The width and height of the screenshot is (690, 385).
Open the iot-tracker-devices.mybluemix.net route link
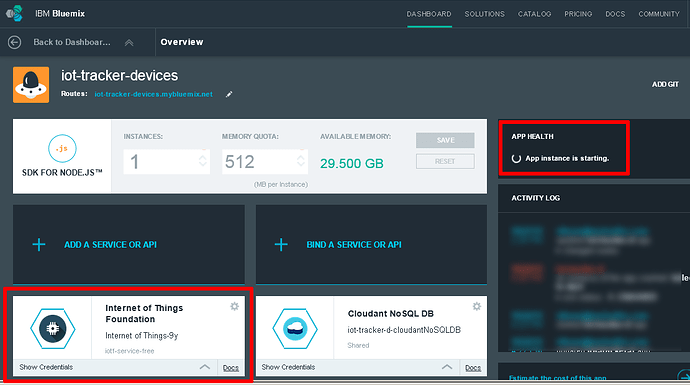point(154,94)
